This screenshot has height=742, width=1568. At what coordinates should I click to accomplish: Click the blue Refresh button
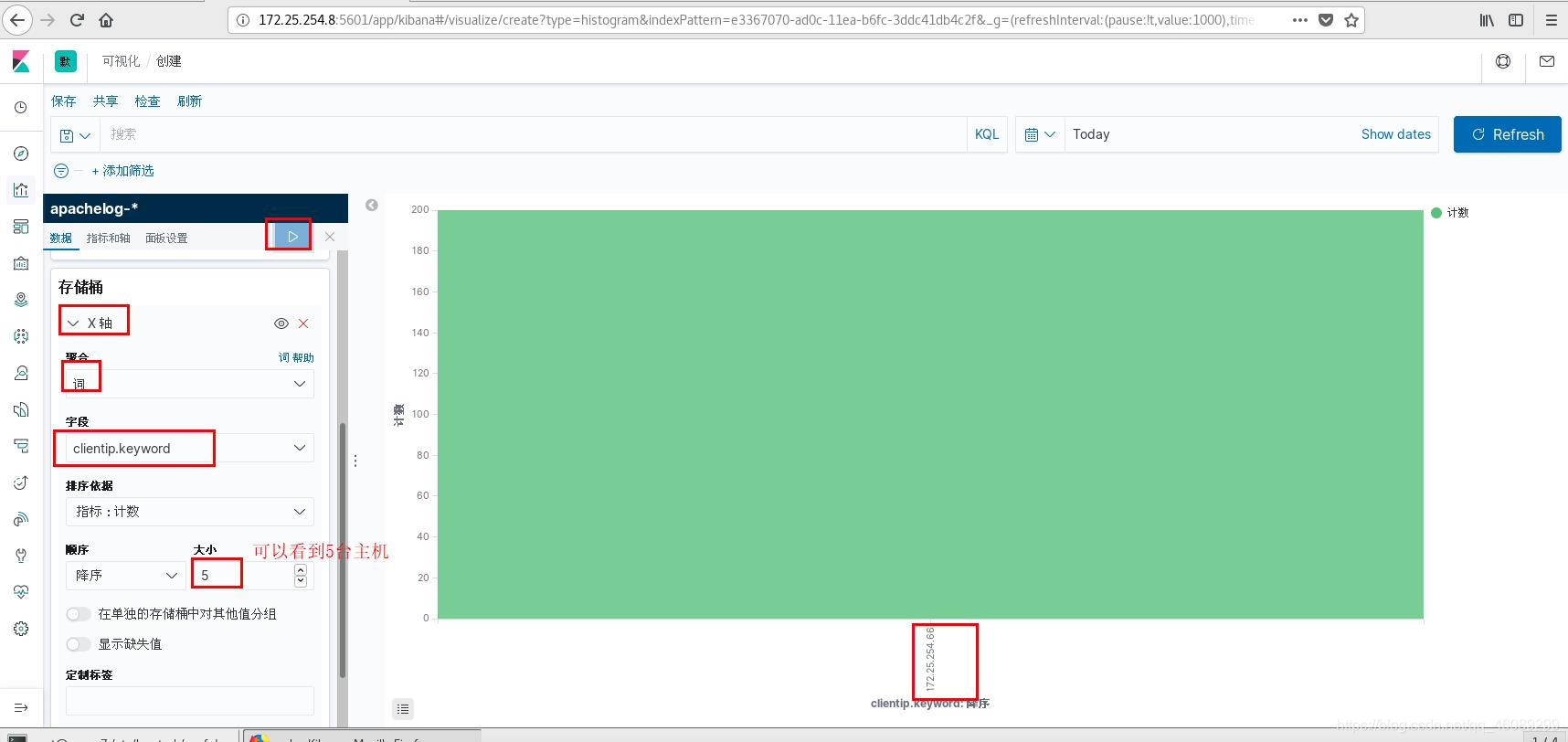[x=1508, y=134]
